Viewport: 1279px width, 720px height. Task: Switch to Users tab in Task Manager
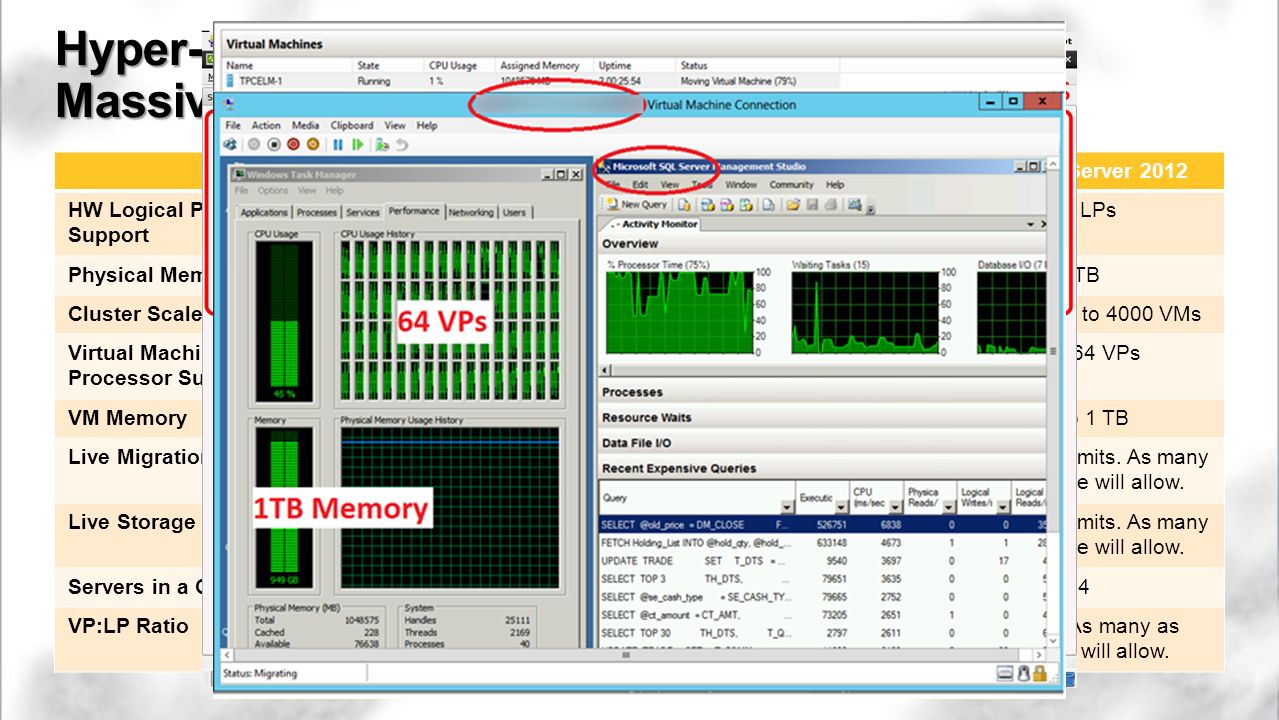(x=514, y=213)
